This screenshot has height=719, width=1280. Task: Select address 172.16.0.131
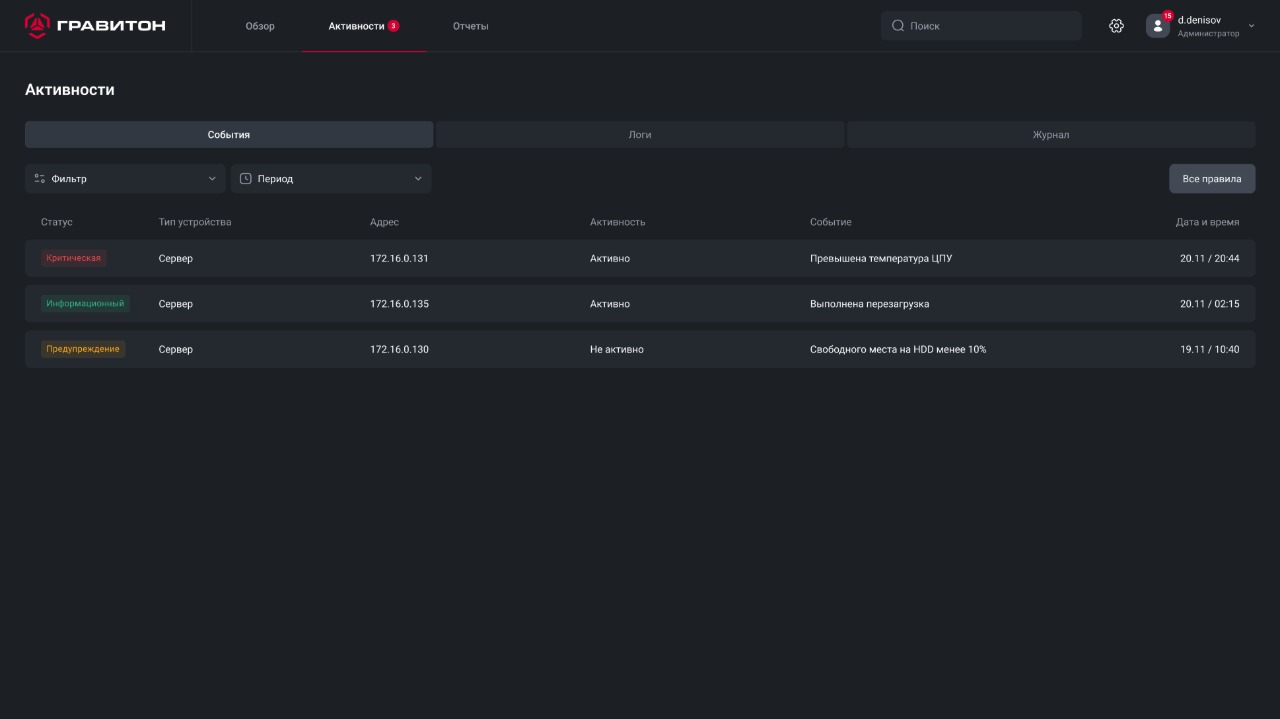point(399,258)
